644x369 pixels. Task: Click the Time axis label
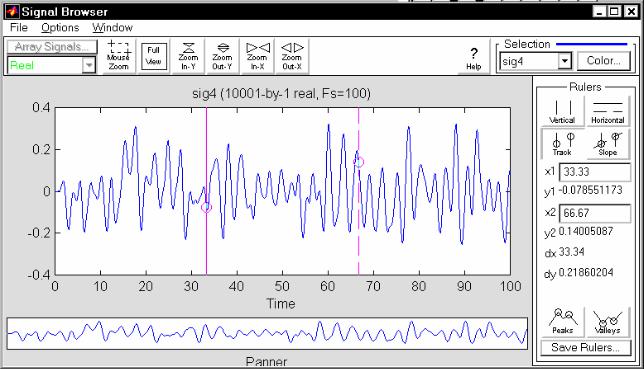coord(281,304)
